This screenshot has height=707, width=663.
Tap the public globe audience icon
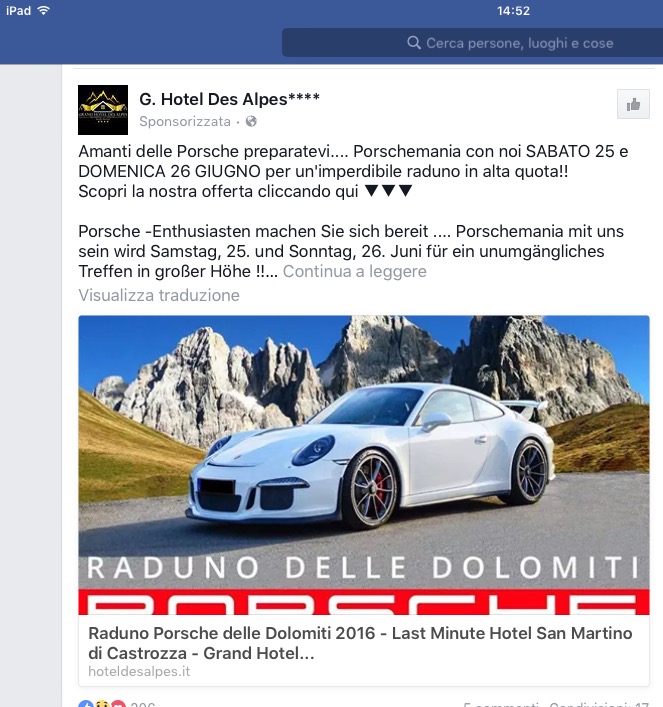tap(251, 121)
